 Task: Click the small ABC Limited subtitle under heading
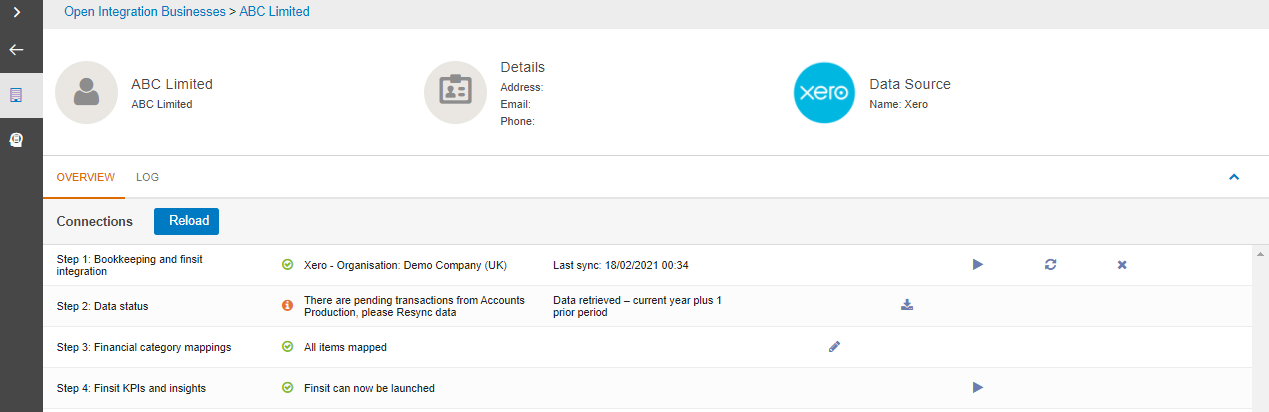pyautogui.click(x=161, y=104)
